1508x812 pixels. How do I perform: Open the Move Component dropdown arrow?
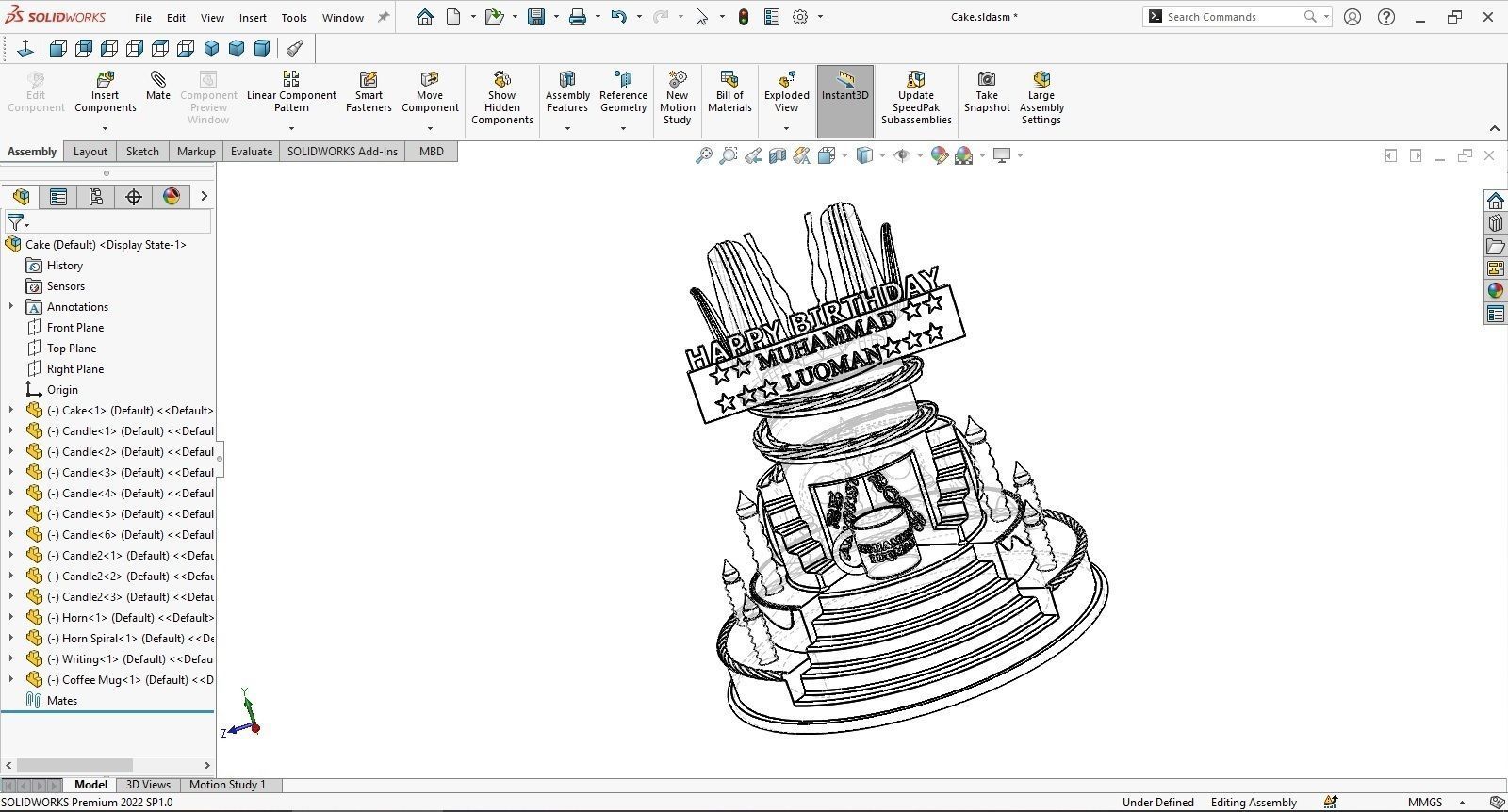tap(430, 128)
